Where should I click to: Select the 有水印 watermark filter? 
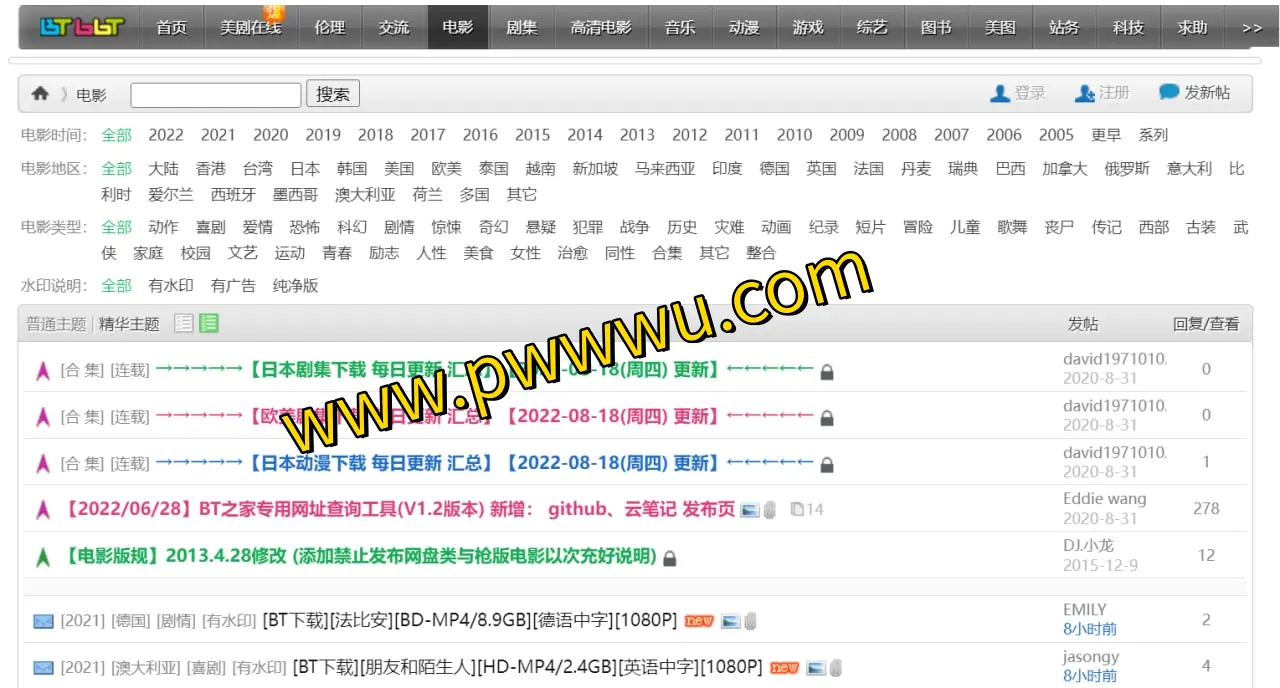(x=171, y=286)
